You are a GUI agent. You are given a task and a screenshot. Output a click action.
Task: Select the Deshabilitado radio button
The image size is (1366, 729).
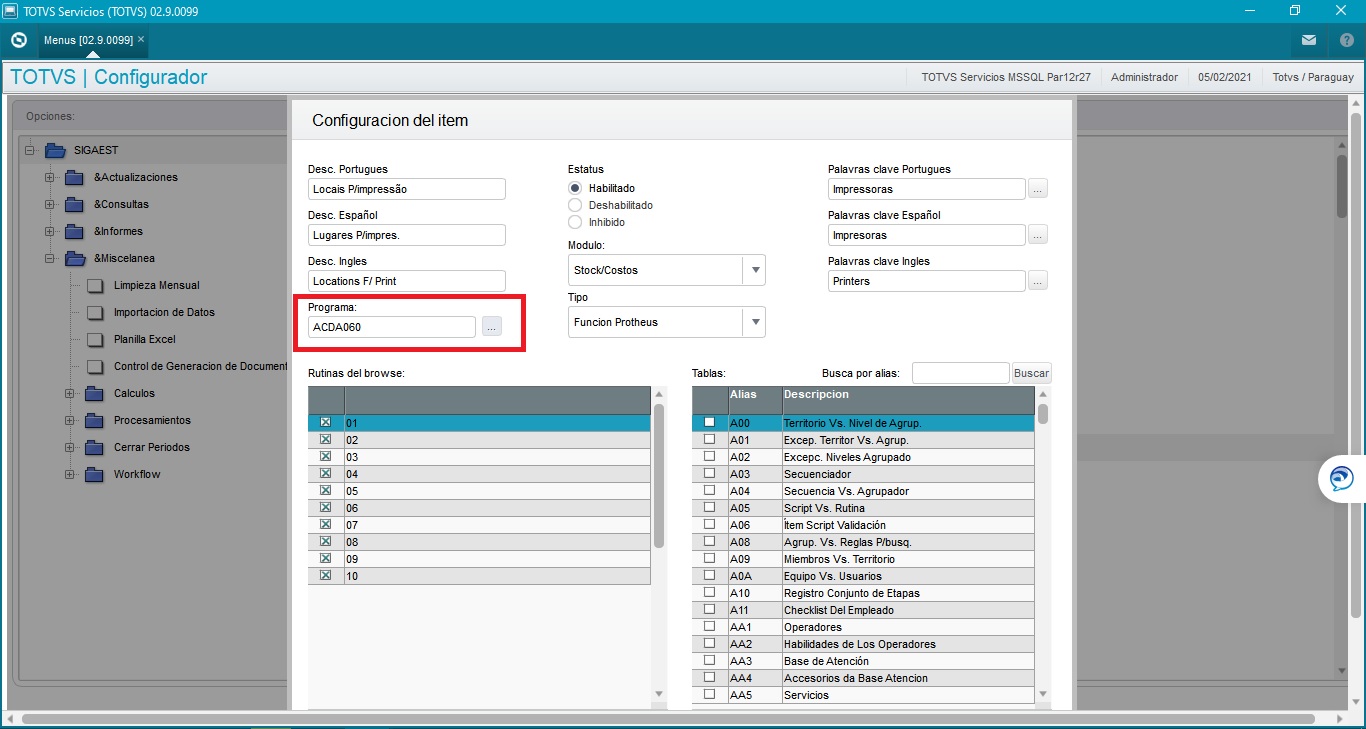coord(575,205)
